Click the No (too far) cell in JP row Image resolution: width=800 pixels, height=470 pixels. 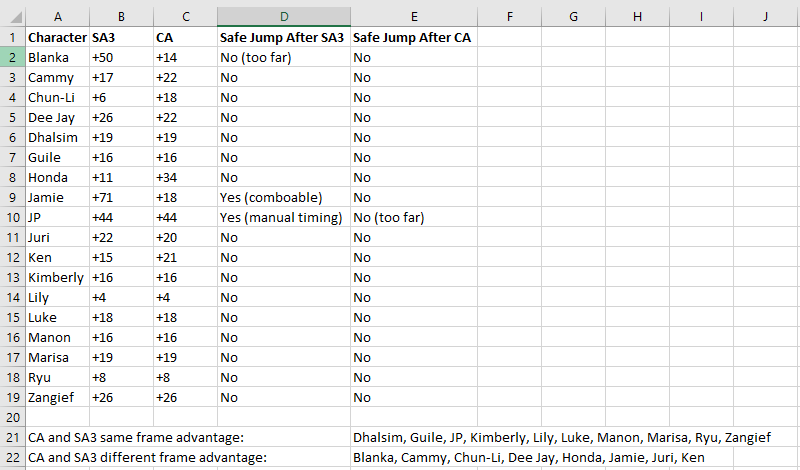[414, 217]
